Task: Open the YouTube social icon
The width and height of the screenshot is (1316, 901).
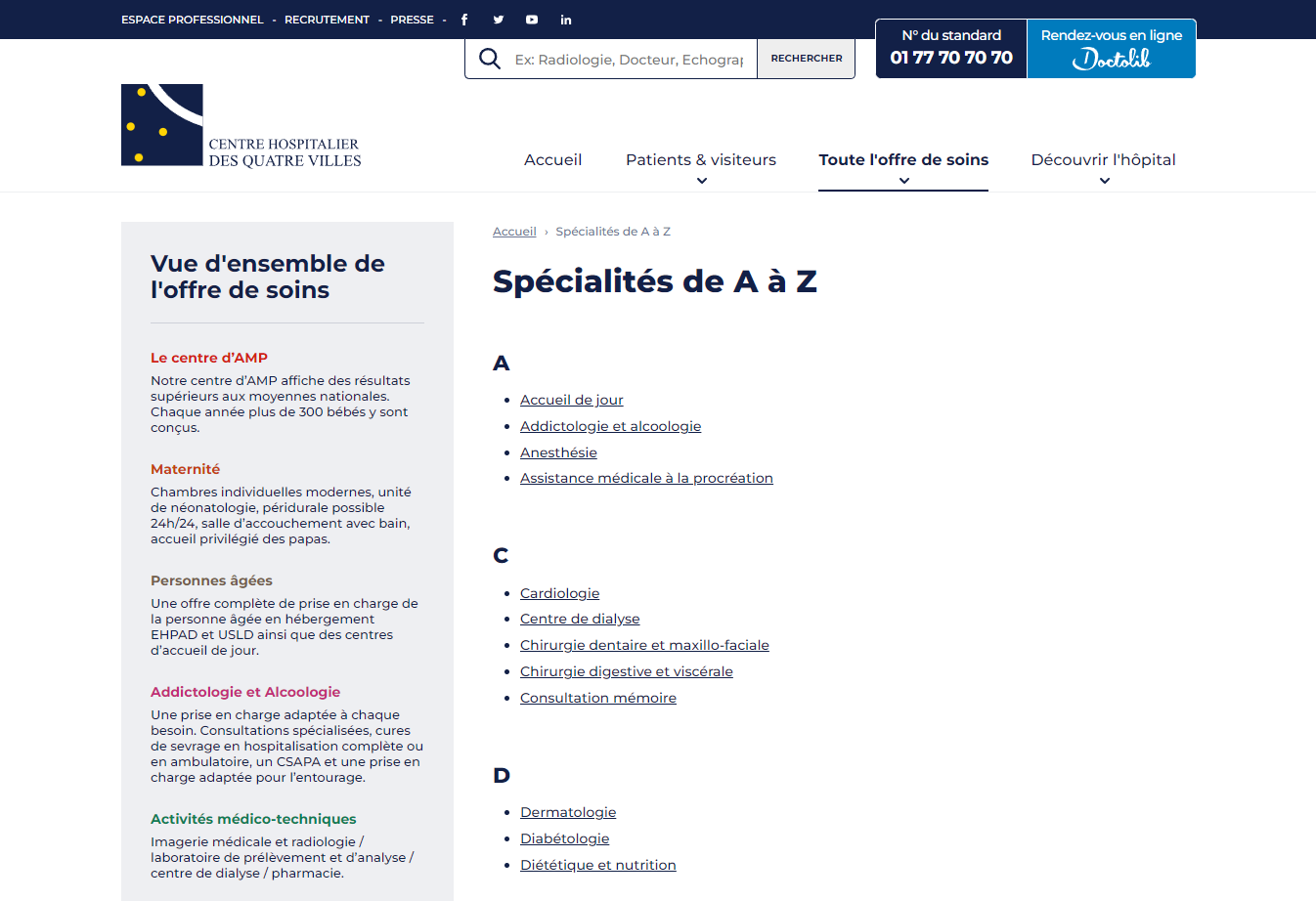Action: coord(532,20)
